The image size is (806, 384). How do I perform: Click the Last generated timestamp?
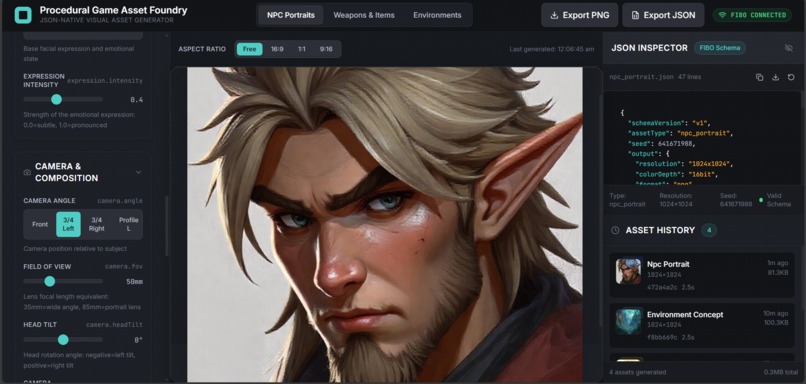click(x=552, y=49)
